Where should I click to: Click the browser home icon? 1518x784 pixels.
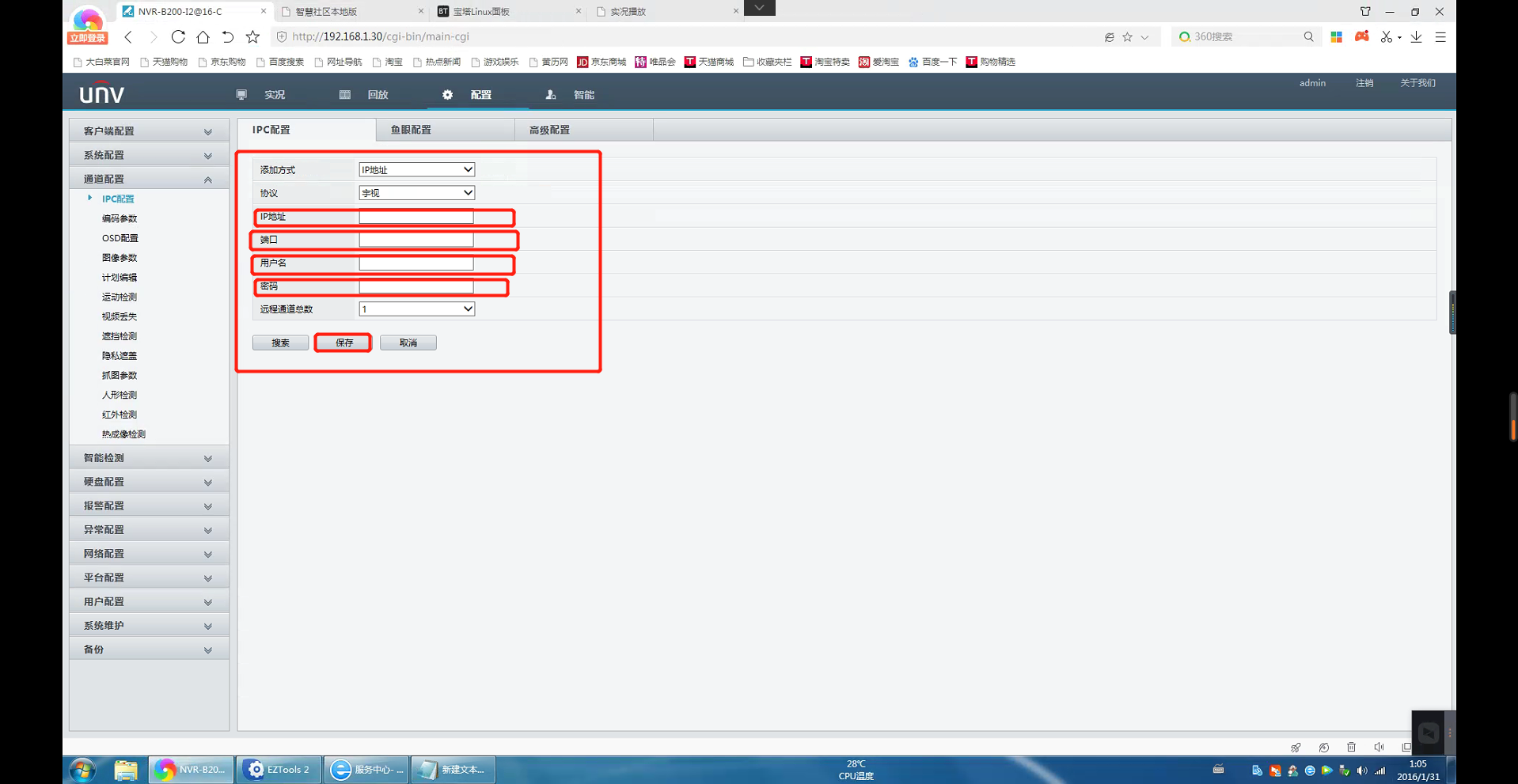pyautogui.click(x=203, y=36)
